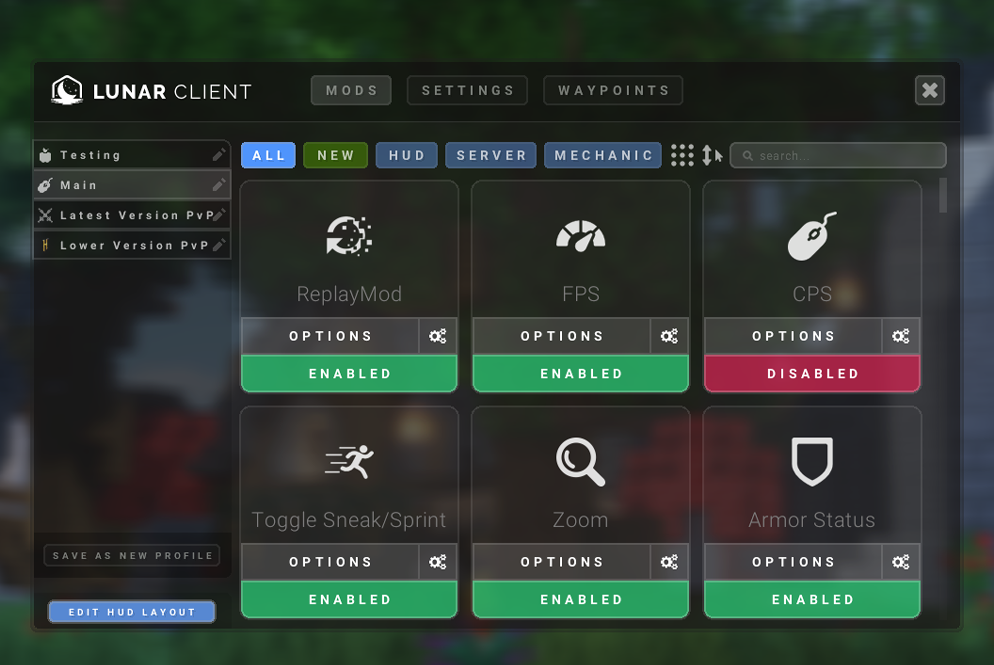Click SAVE AS NEW PROFILE
The height and width of the screenshot is (665, 994).
131,555
